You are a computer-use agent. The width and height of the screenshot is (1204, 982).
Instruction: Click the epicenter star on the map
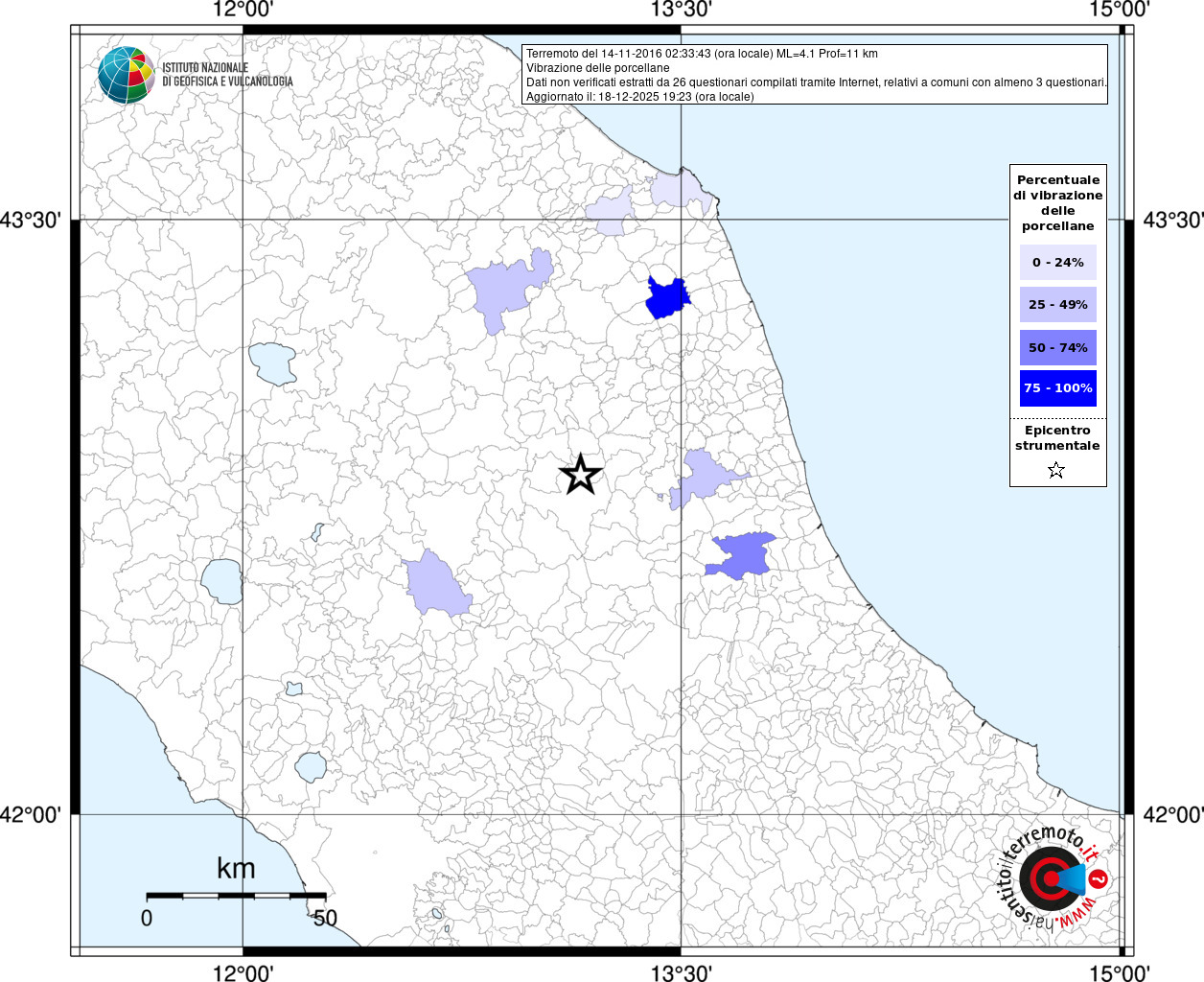pyautogui.click(x=580, y=475)
